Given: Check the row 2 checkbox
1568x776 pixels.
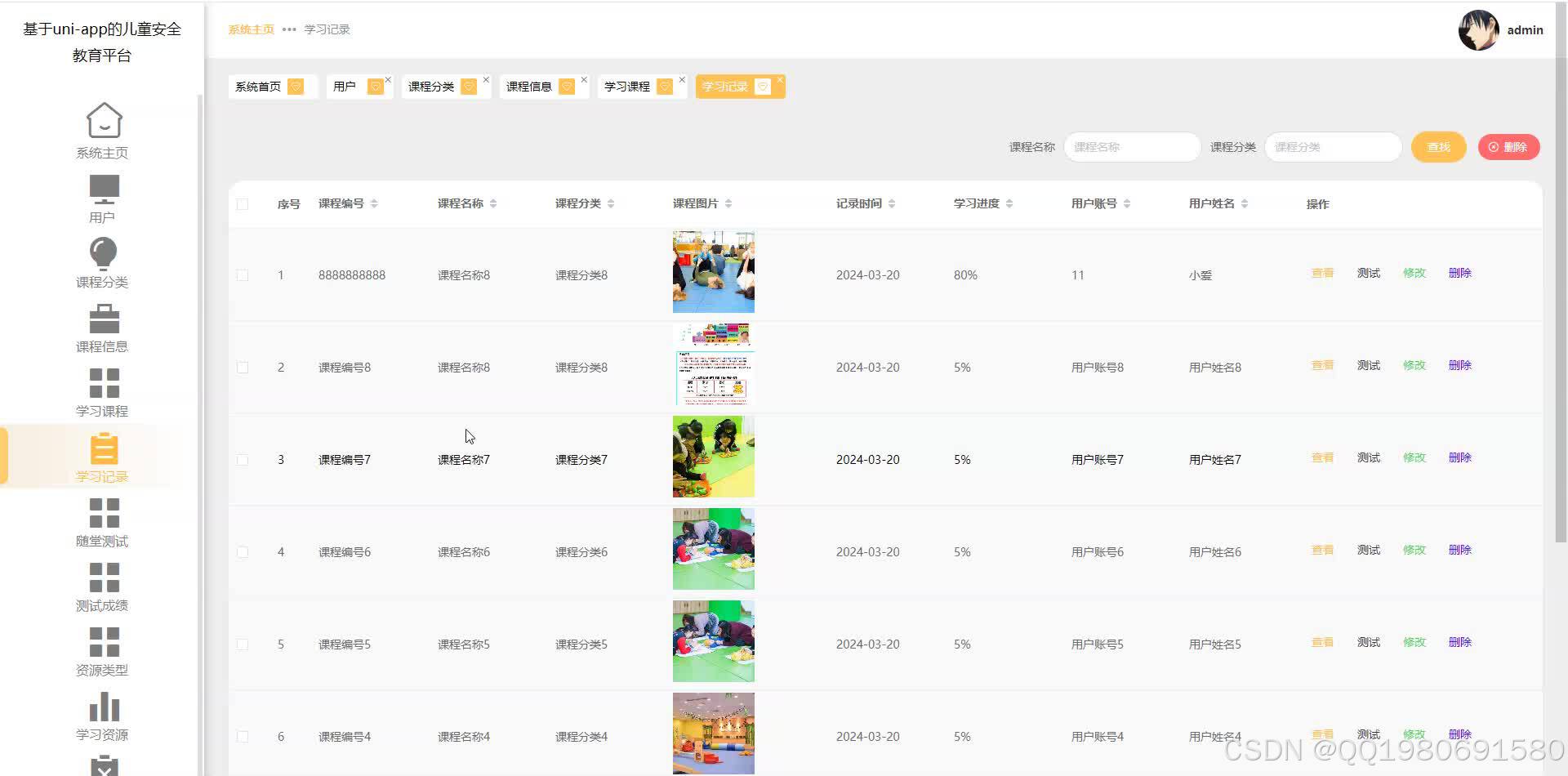Looking at the screenshot, I should (243, 368).
